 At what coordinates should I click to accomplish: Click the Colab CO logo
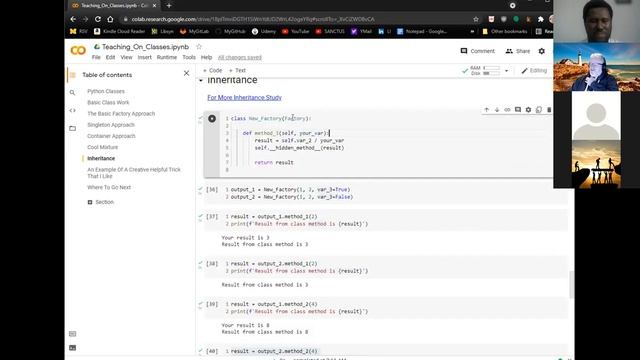click(78, 51)
